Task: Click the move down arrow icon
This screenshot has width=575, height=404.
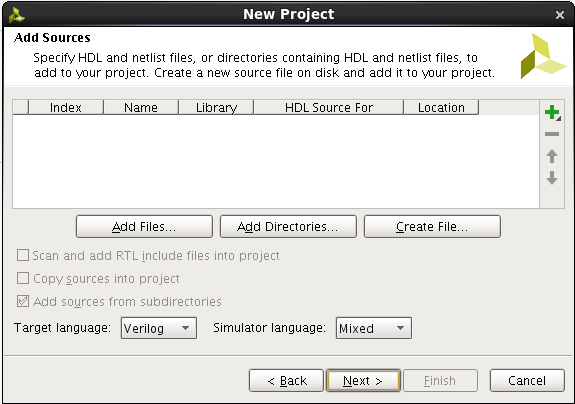Action: click(x=552, y=178)
